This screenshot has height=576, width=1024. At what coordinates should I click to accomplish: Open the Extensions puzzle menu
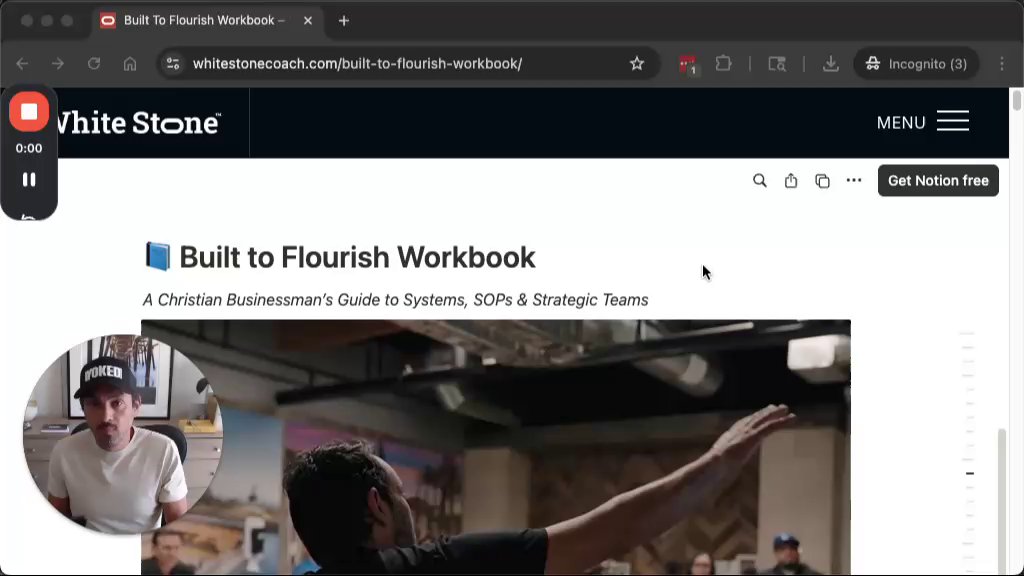(723, 63)
